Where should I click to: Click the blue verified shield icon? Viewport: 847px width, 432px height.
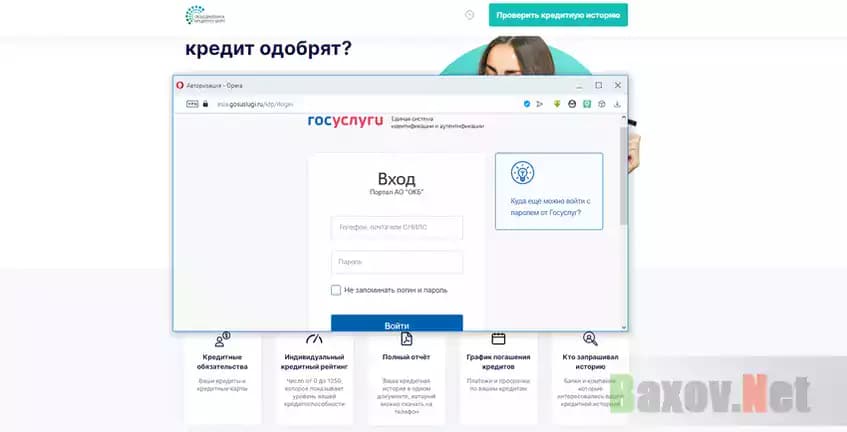527,104
